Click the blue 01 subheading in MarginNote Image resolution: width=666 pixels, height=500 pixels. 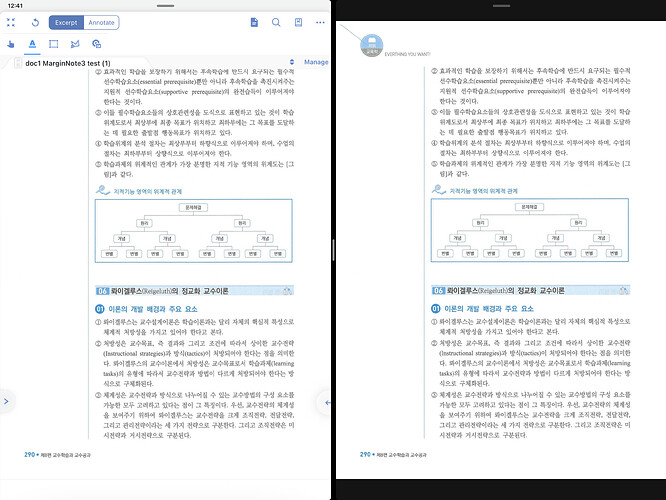click(x=146, y=309)
